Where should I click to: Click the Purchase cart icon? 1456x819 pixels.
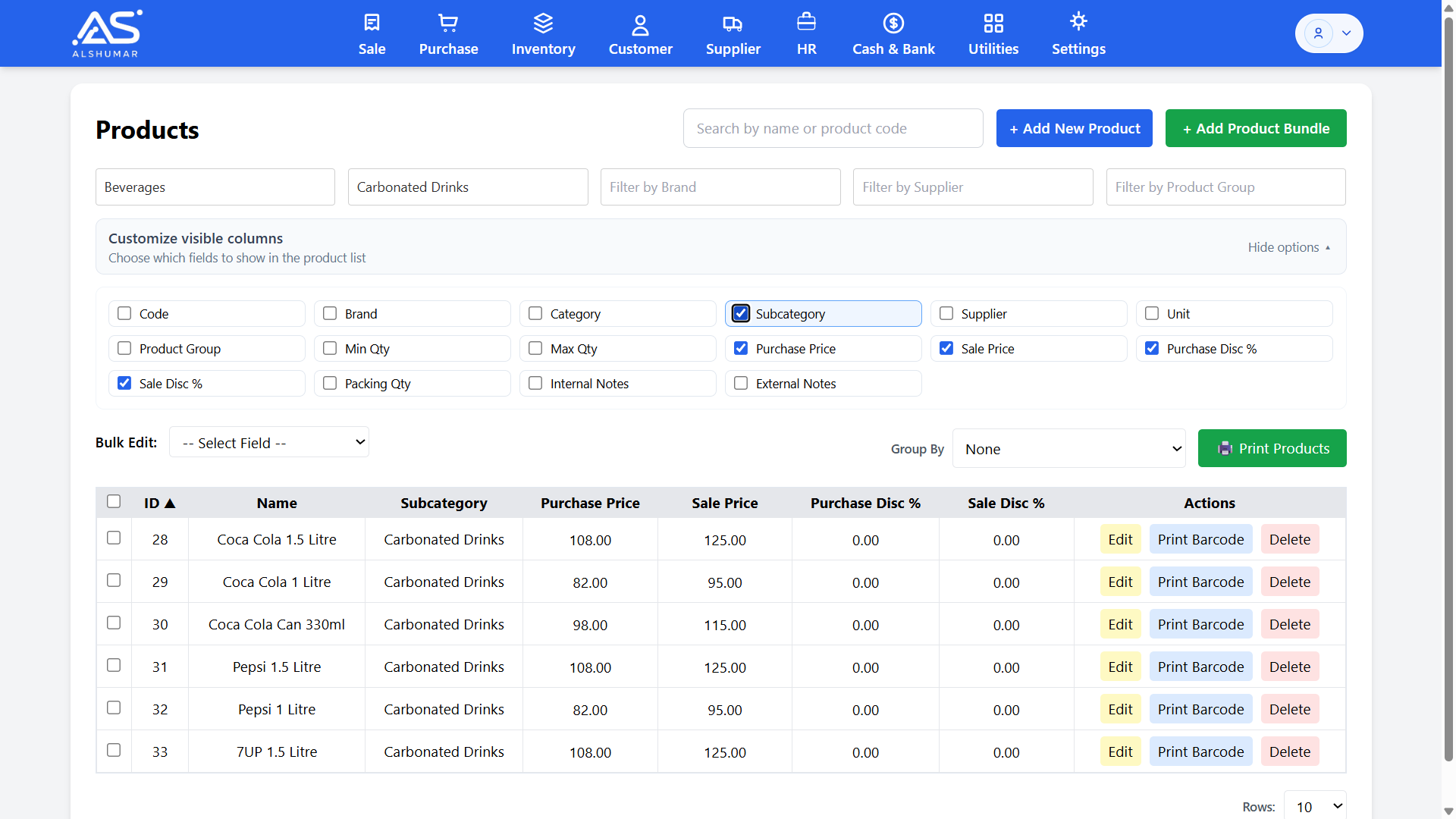click(x=448, y=23)
